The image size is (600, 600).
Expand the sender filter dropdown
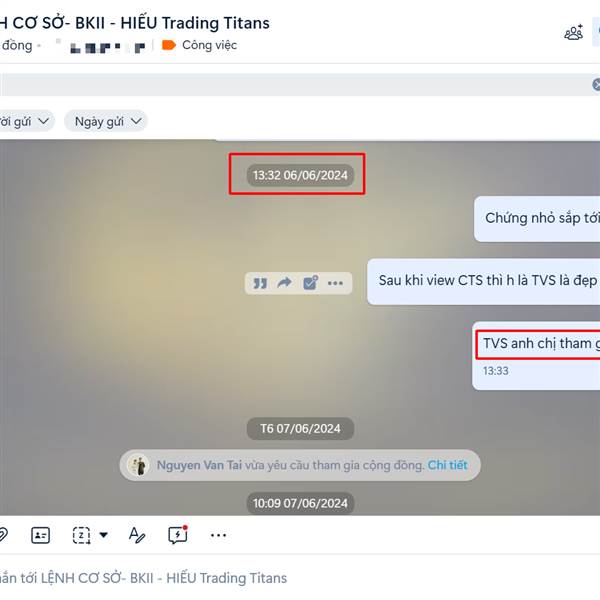tap(25, 121)
